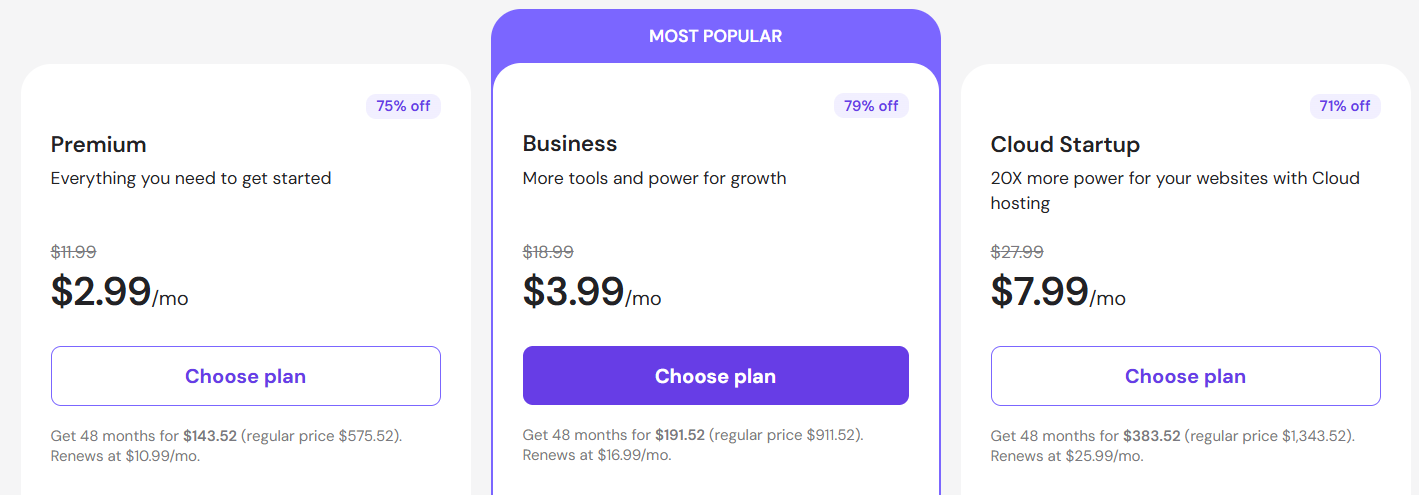Click the $3.99/mo price
1419x495 pixels.
click(592, 292)
